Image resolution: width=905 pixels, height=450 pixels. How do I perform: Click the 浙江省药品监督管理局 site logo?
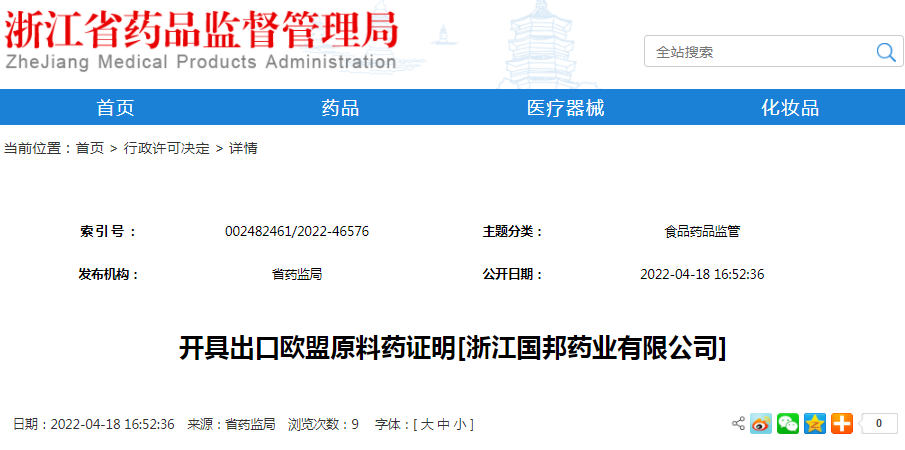pyautogui.click(x=201, y=29)
